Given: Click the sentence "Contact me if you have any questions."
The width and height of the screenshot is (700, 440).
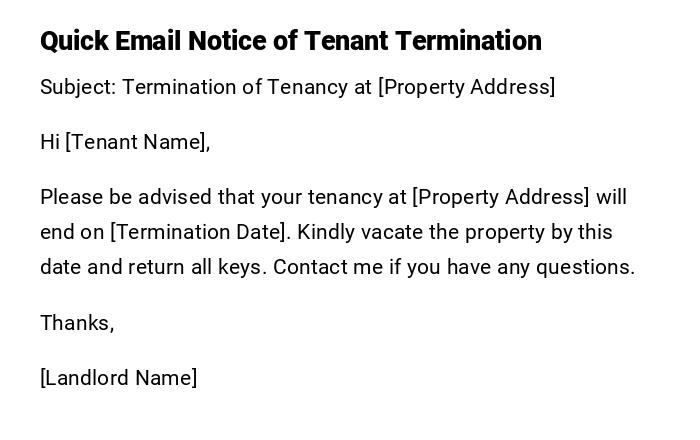Looking at the screenshot, I should [454, 267].
